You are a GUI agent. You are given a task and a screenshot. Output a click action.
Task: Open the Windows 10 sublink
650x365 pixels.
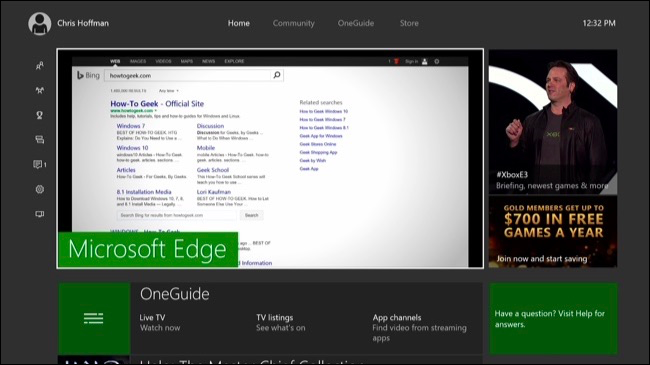(x=132, y=148)
